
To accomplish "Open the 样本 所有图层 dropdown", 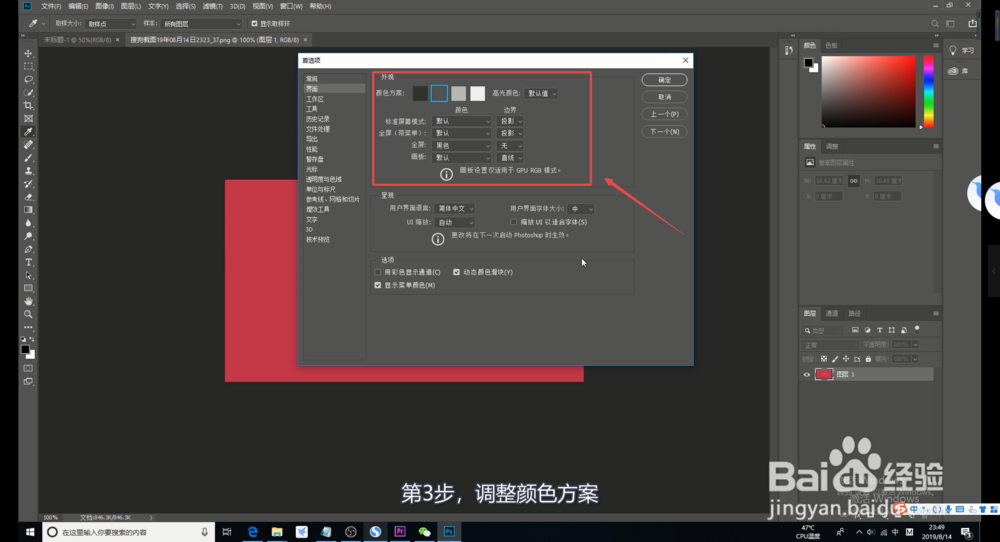I will tap(202, 24).
